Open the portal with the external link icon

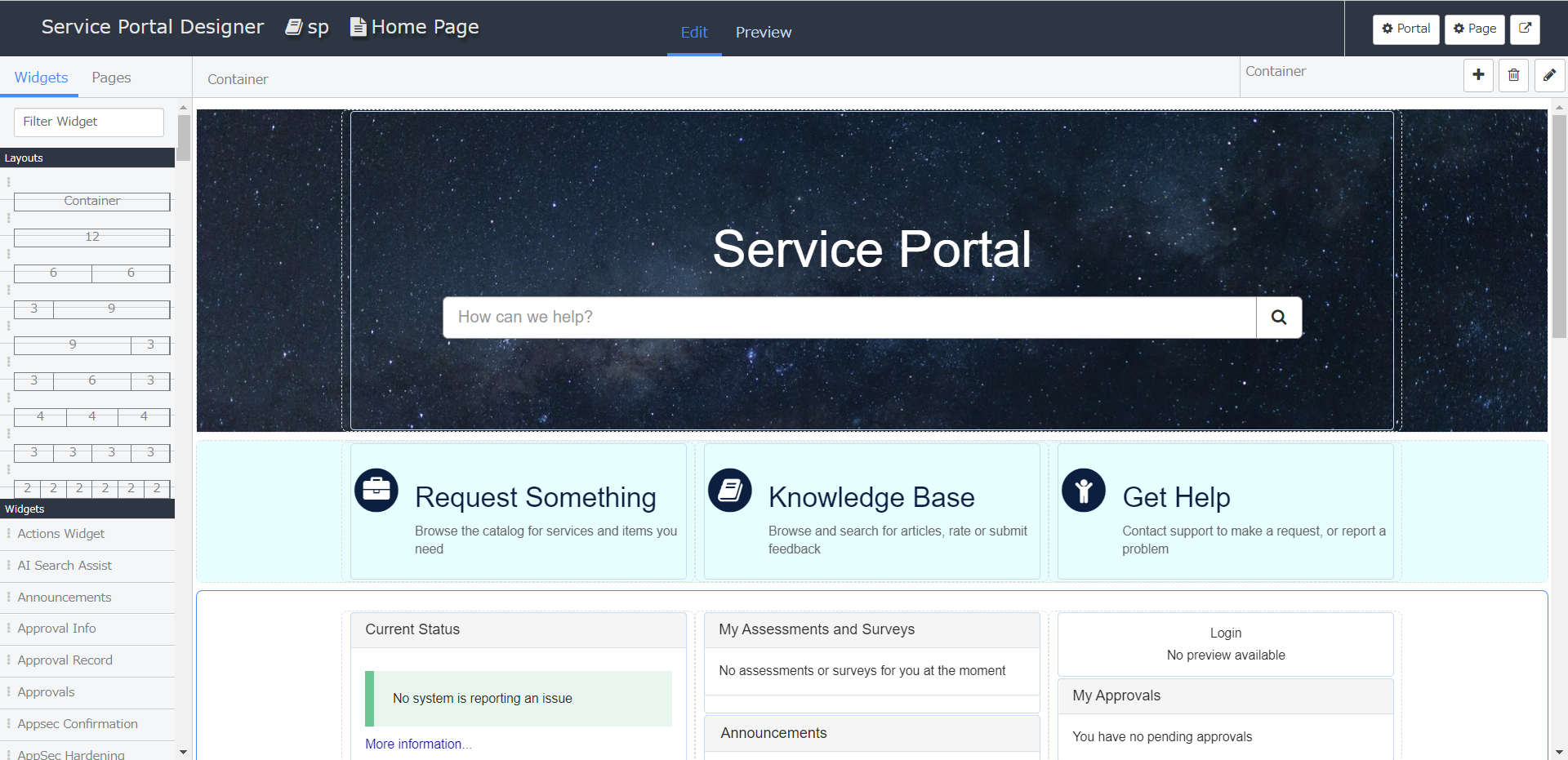pos(1524,29)
